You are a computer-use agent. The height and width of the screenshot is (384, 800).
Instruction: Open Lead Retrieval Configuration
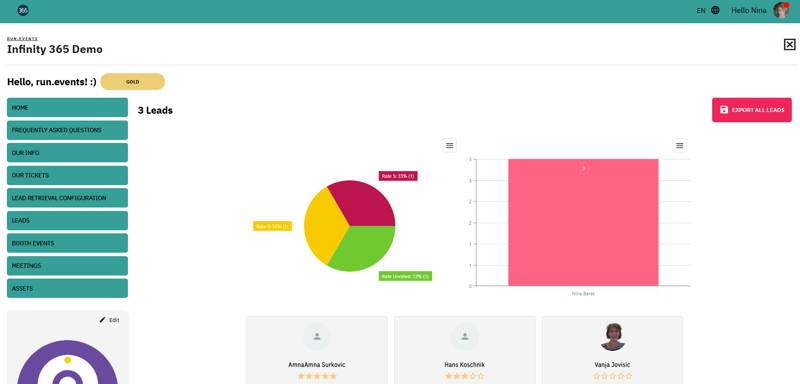tap(67, 198)
